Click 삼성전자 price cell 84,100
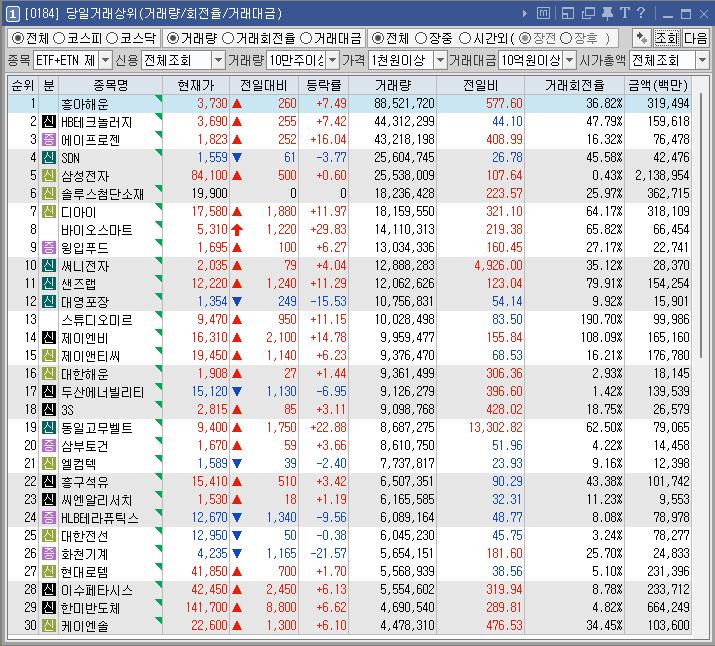Screen dimensions: 715x646 coord(209,176)
